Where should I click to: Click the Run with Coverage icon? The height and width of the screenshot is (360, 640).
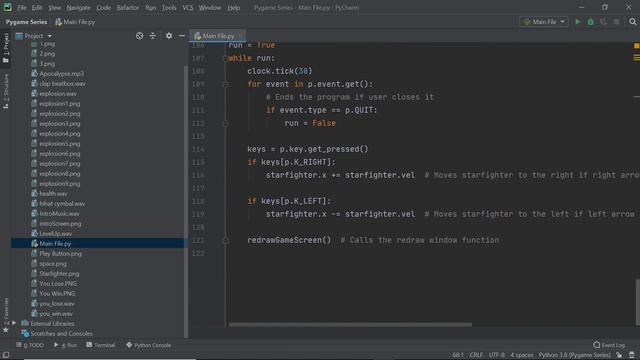point(603,22)
